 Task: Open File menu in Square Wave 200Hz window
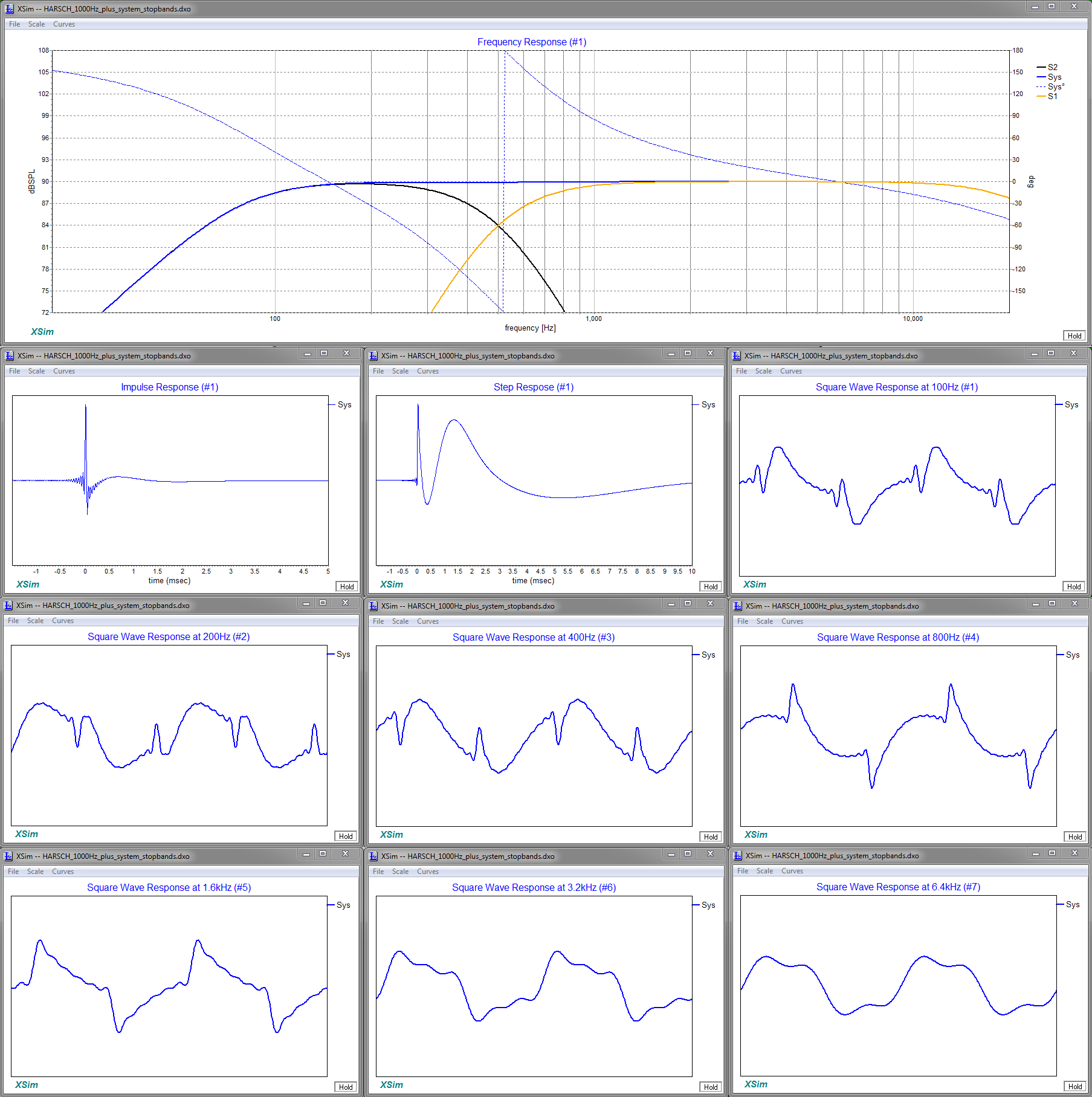pyautogui.click(x=13, y=621)
